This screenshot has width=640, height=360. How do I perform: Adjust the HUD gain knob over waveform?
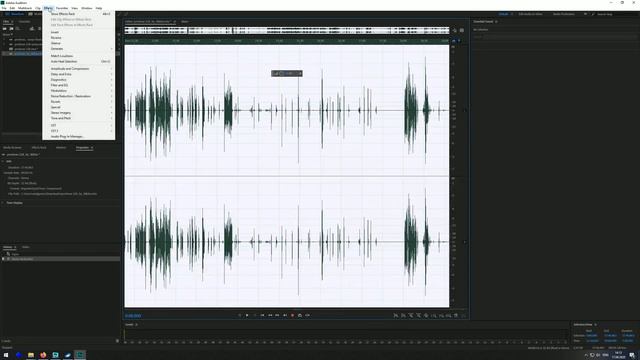tap(282, 73)
